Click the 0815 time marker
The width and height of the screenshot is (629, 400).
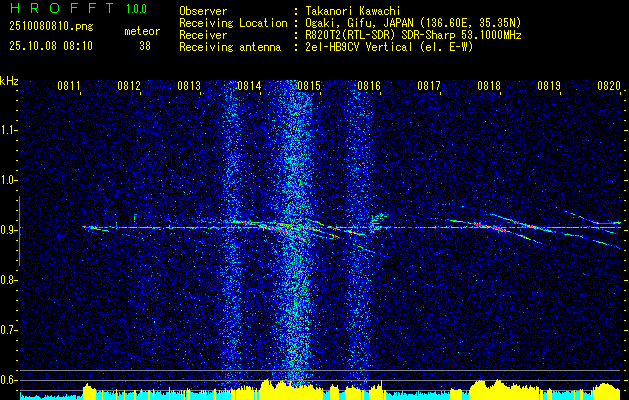[309, 85]
